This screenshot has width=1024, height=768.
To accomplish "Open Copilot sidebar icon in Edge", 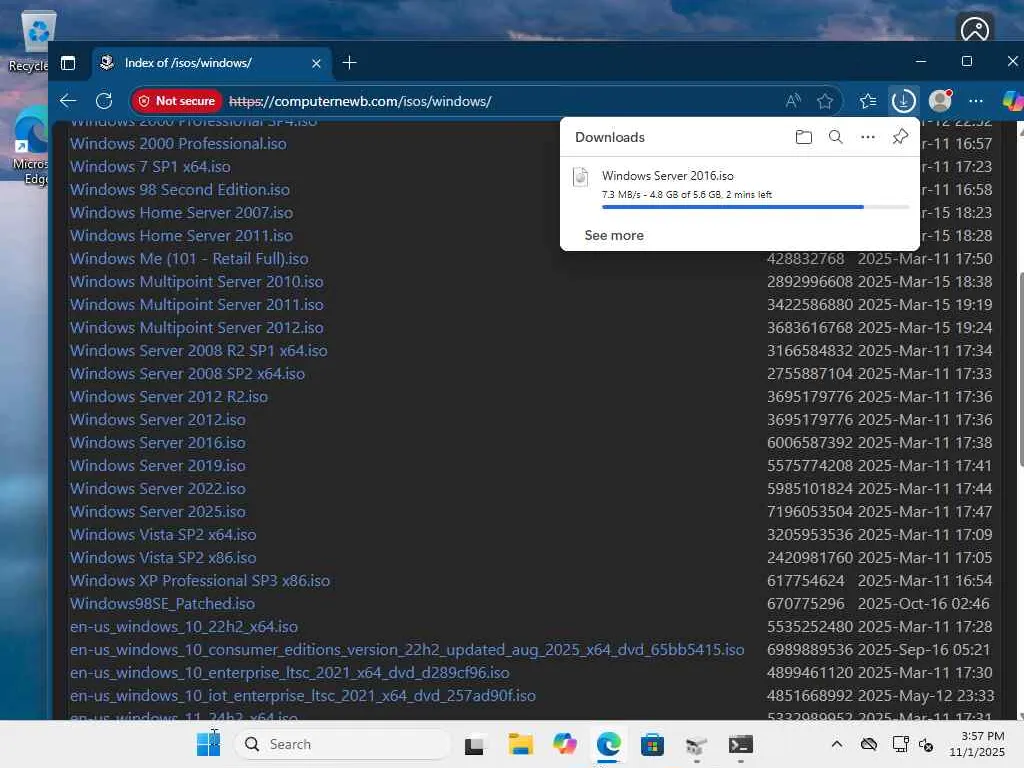I will (x=1013, y=101).
